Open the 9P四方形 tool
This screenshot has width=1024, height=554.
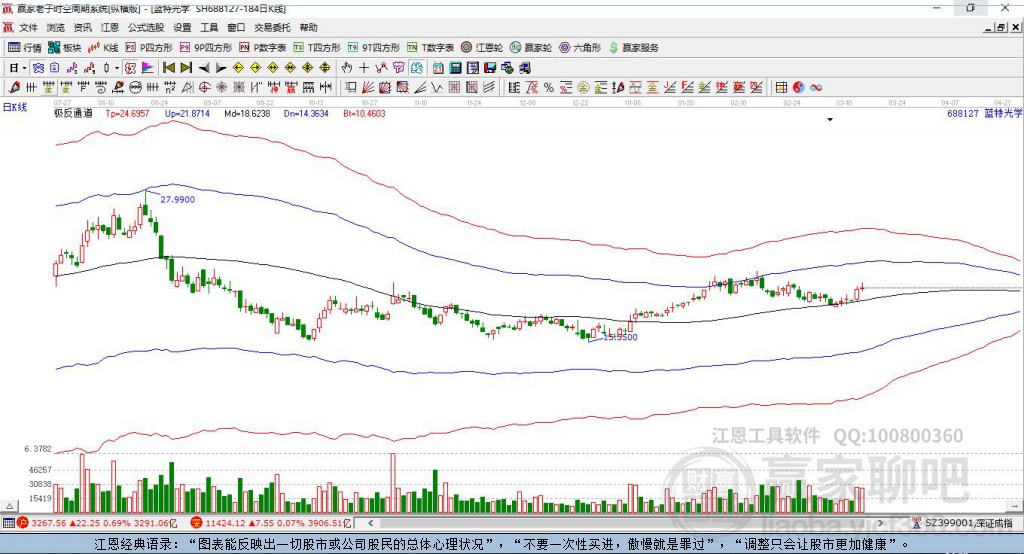206,48
